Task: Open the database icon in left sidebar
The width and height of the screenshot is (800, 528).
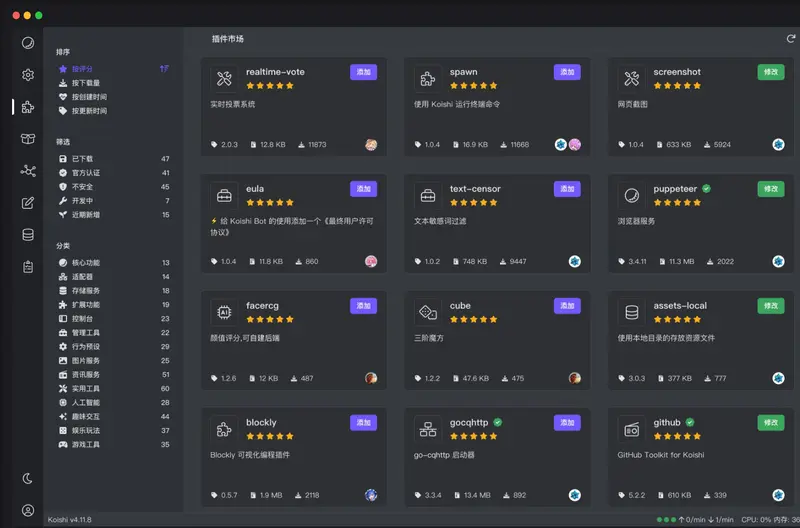Action: tap(28, 235)
